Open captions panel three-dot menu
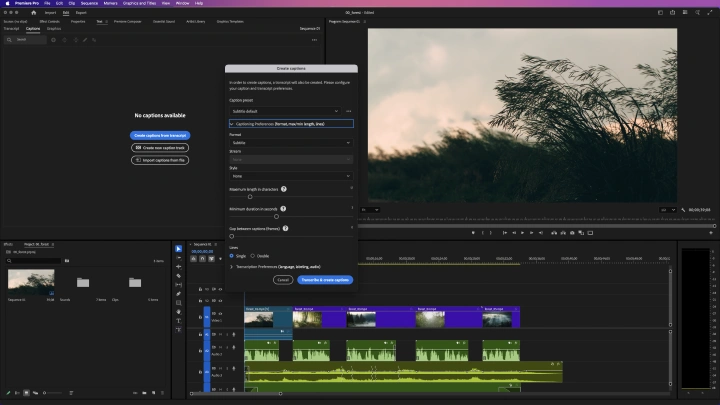Screen dimensions: 720x405 315,40
